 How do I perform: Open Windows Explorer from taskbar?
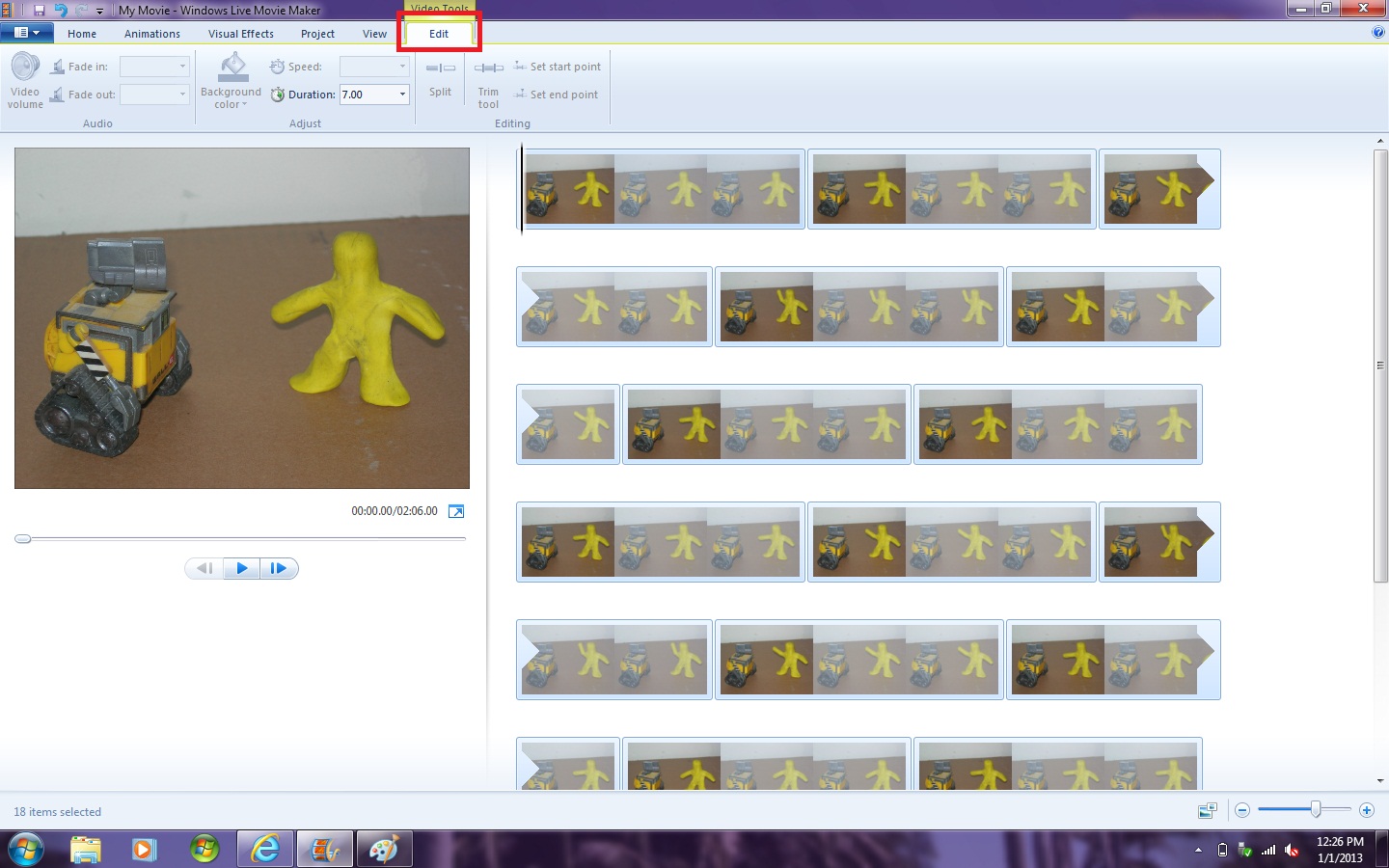click(x=86, y=850)
